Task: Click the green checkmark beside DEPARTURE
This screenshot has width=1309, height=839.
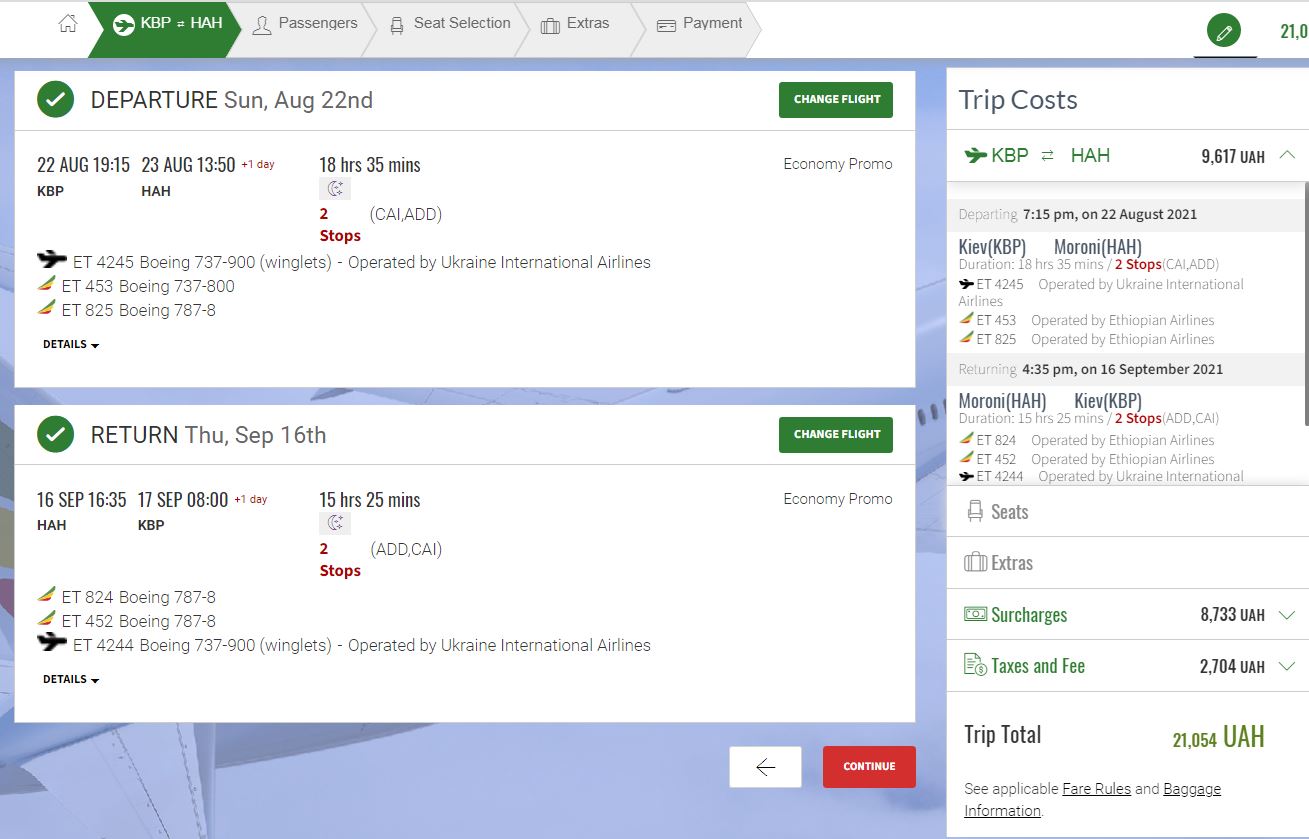Action: 55,99
